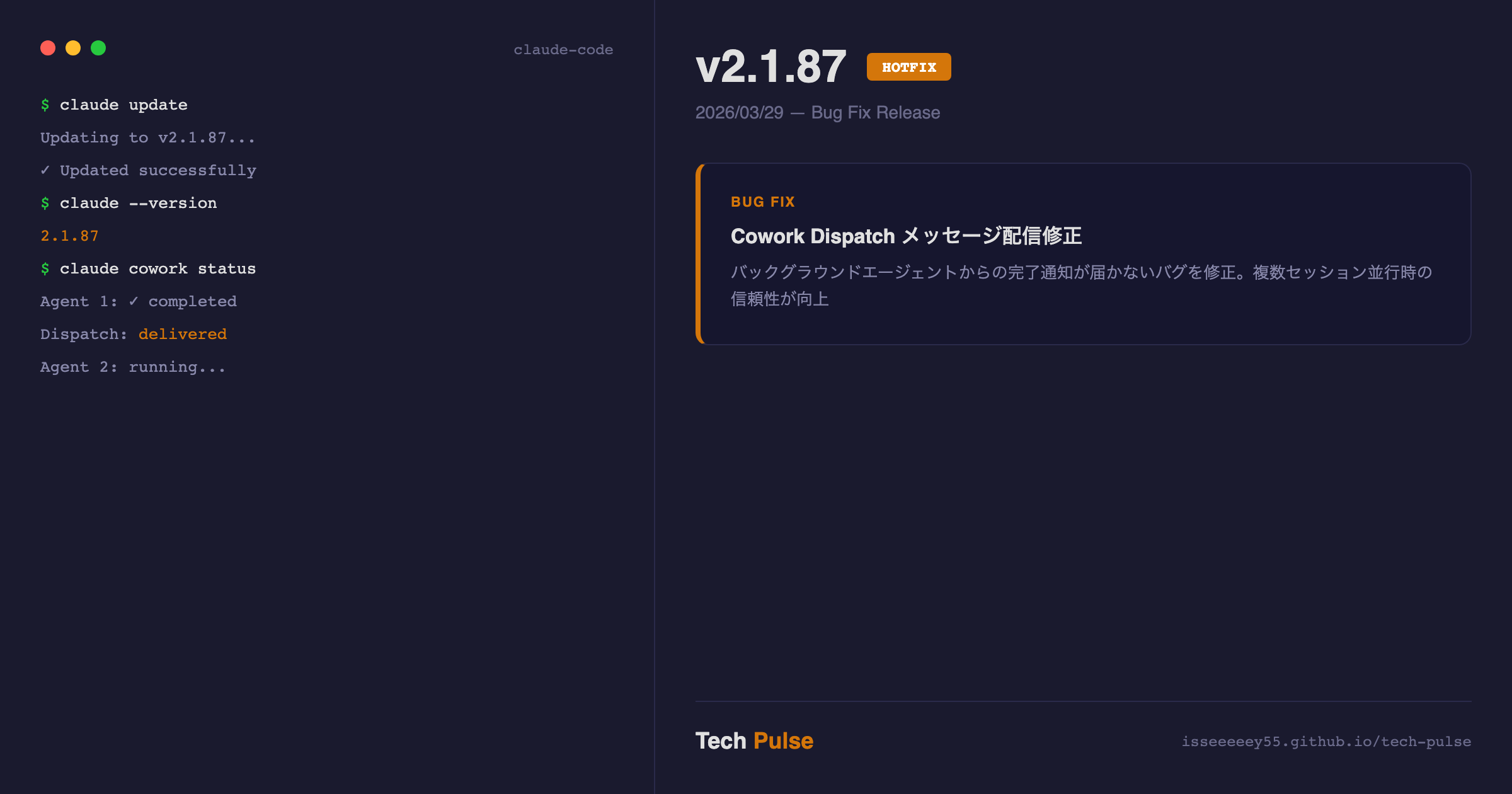
Task: Click the Agent 1 completed checkmark
Action: [133, 301]
